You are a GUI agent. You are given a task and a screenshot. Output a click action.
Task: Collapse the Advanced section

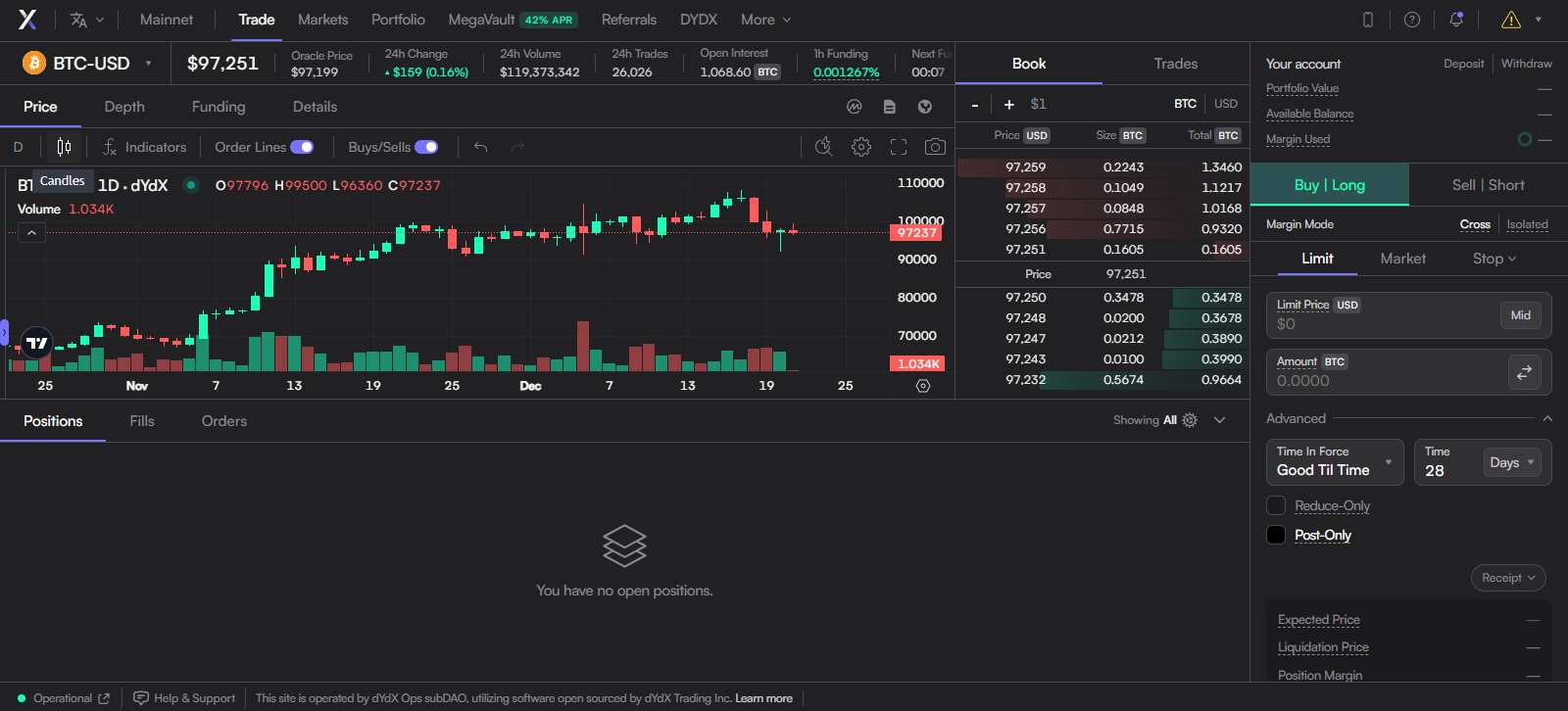coord(1547,419)
